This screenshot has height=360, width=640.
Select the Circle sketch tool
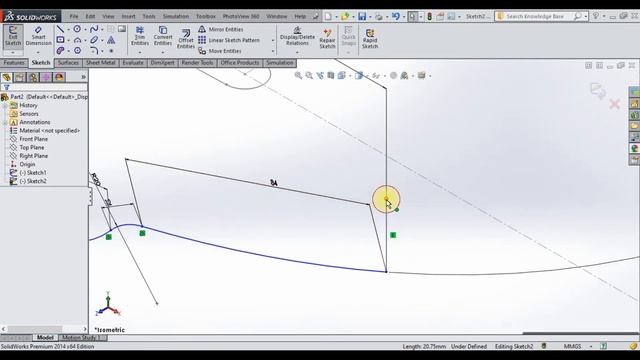pyautogui.click(x=77, y=29)
